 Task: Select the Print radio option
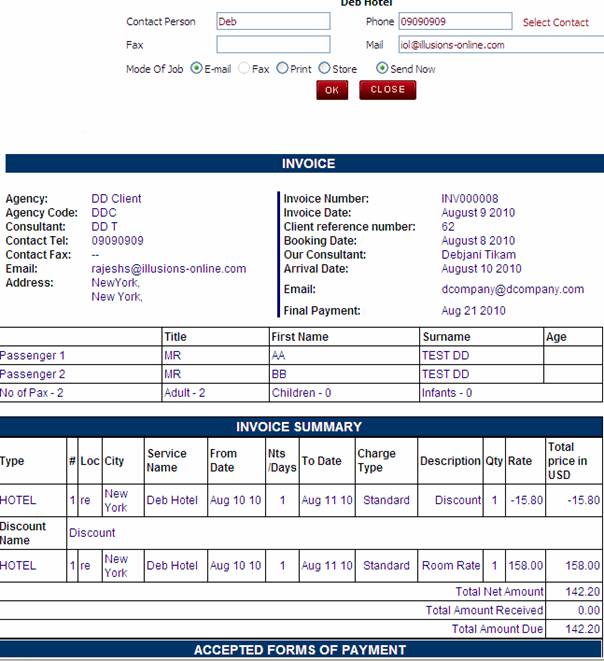282,69
